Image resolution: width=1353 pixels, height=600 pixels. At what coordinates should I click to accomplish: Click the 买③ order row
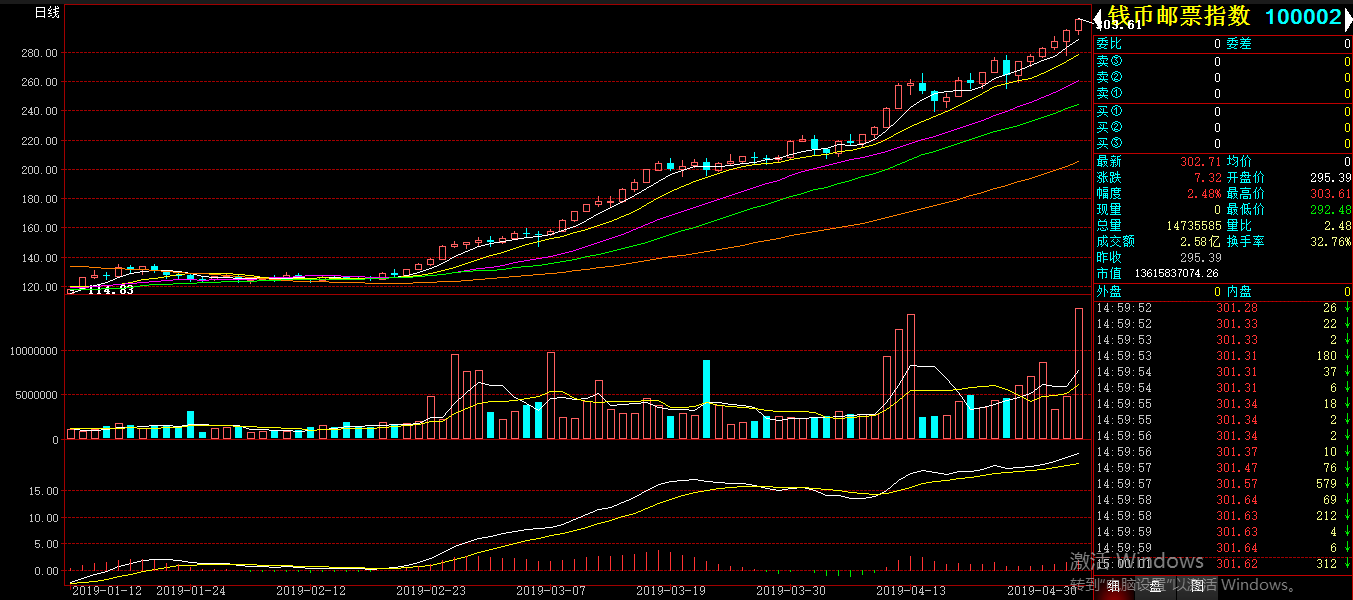click(1223, 143)
